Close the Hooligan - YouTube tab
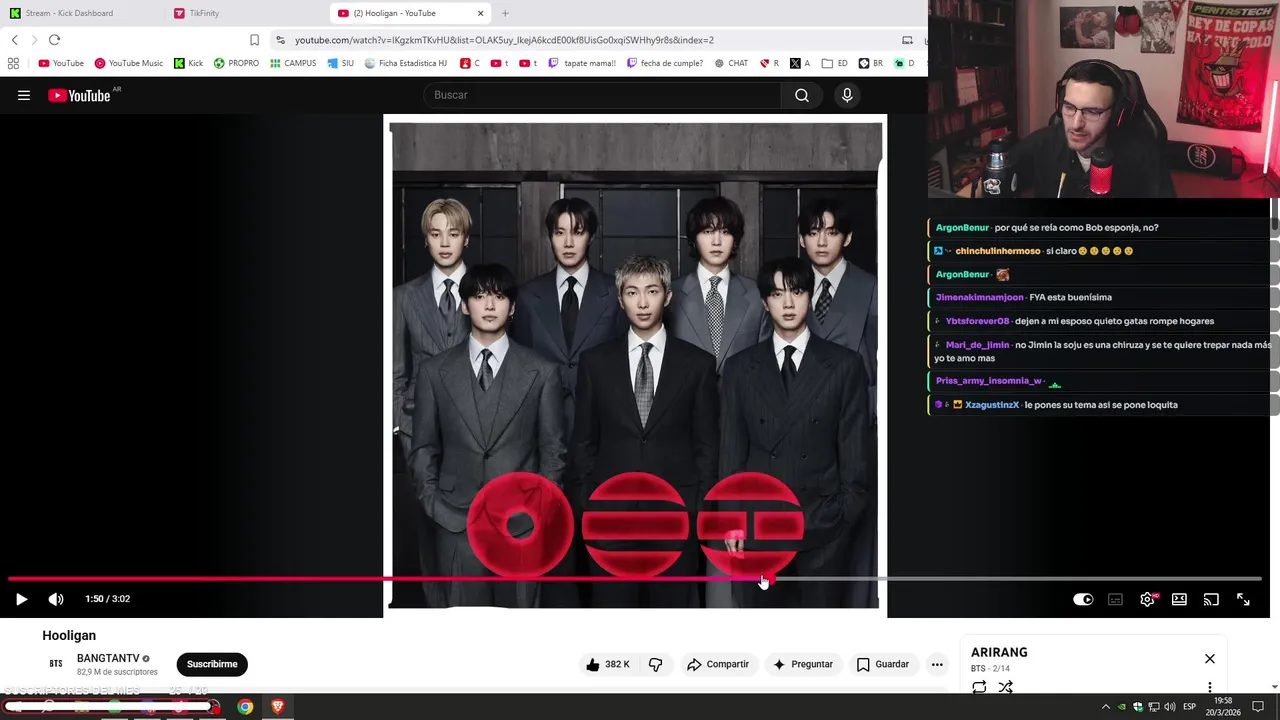1280x720 pixels. 480,13
